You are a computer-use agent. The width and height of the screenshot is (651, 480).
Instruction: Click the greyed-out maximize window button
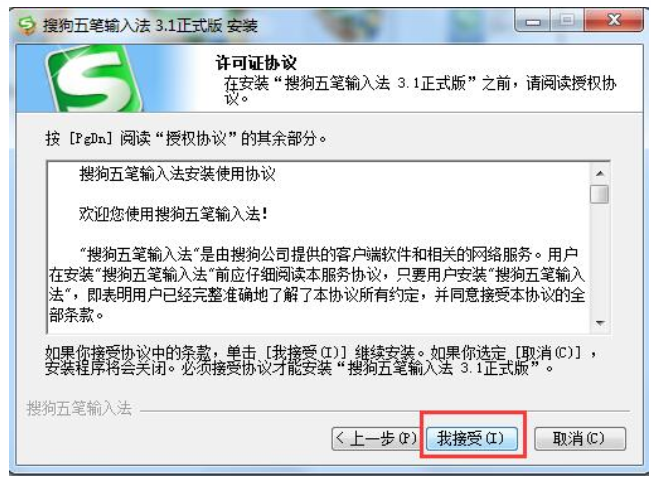[567, 21]
